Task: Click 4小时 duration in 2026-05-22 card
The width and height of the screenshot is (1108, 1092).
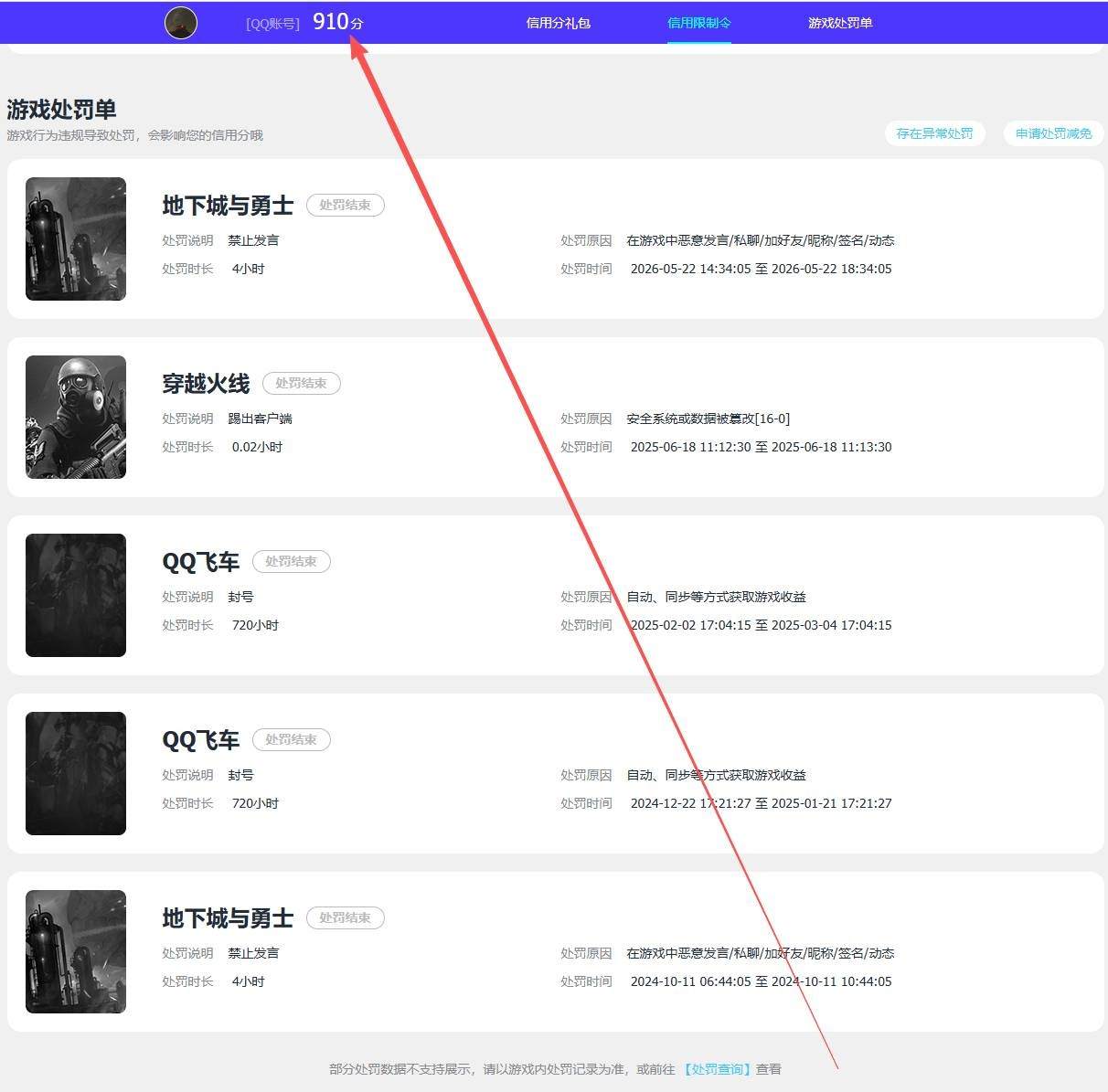Action: pyautogui.click(x=248, y=269)
